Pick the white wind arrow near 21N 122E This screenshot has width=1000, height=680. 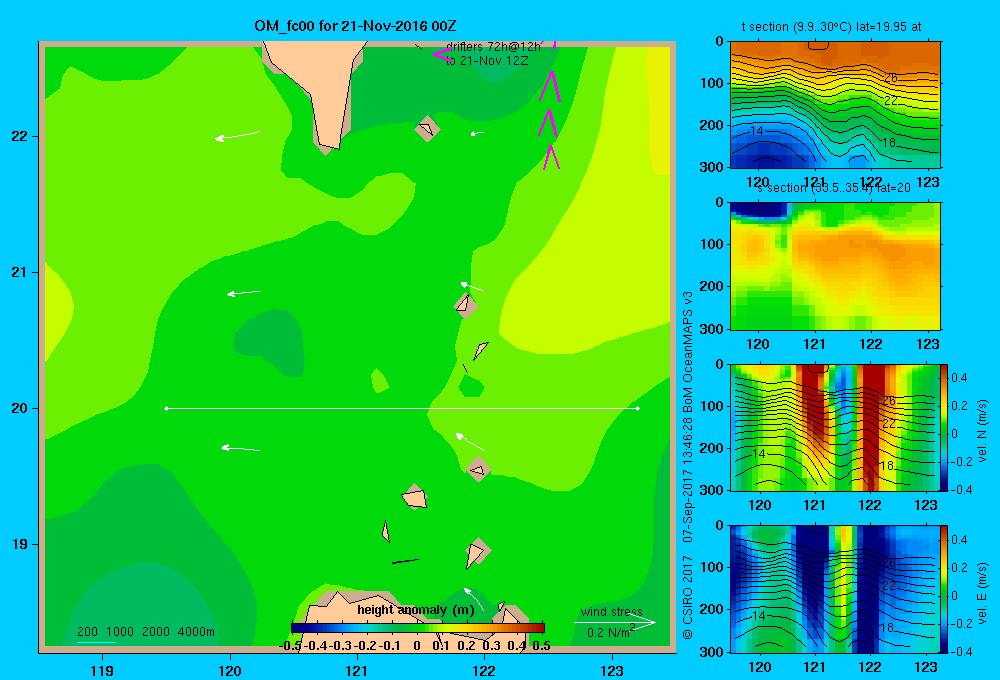pyautogui.click(x=472, y=286)
